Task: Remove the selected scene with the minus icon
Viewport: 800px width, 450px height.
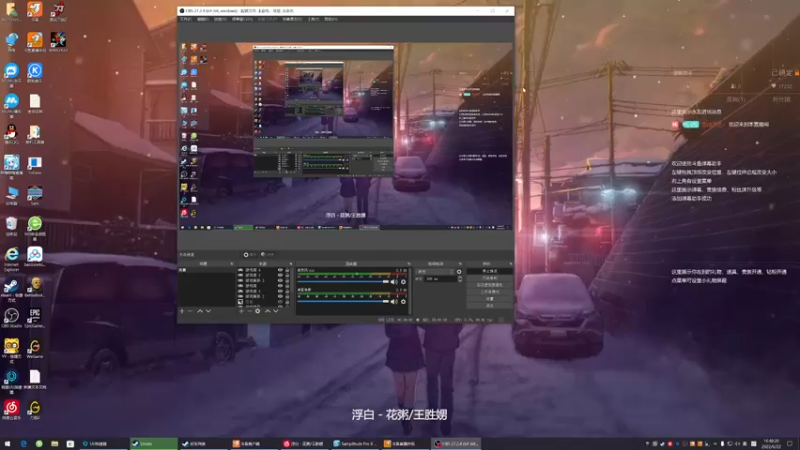Action: click(190, 311)
